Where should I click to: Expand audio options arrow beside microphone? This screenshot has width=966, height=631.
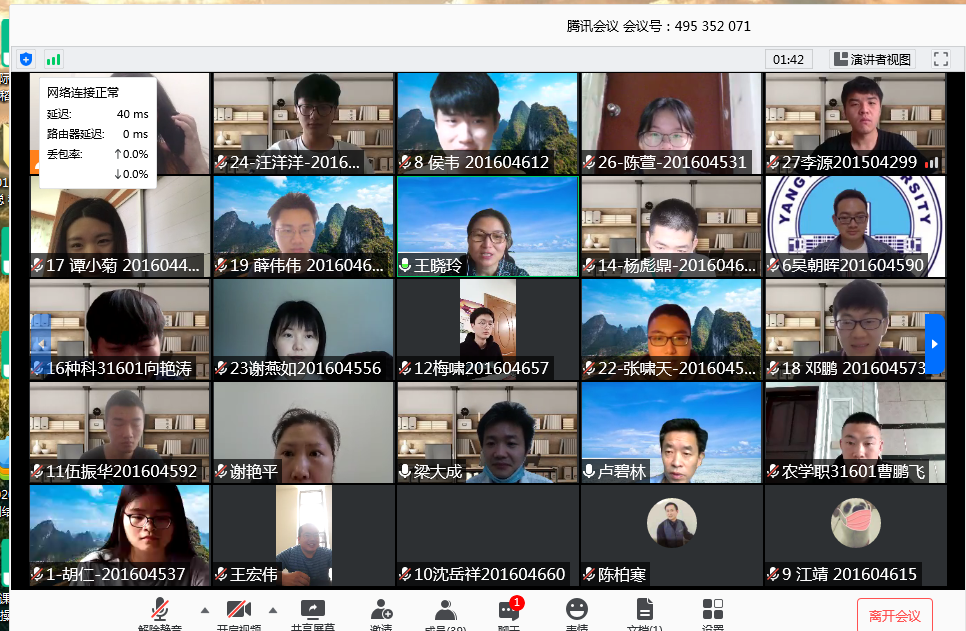pos(205,609)
